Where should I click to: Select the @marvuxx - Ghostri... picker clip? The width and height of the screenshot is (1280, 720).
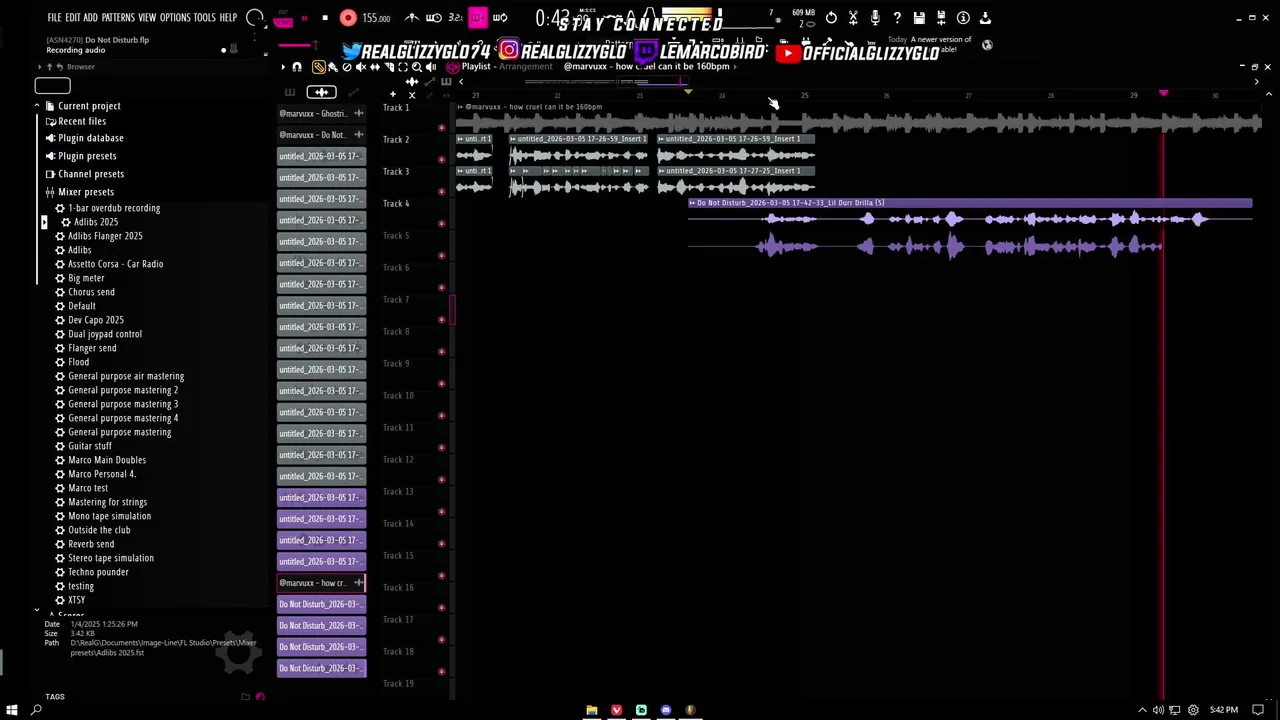click(x=321, y=113)
